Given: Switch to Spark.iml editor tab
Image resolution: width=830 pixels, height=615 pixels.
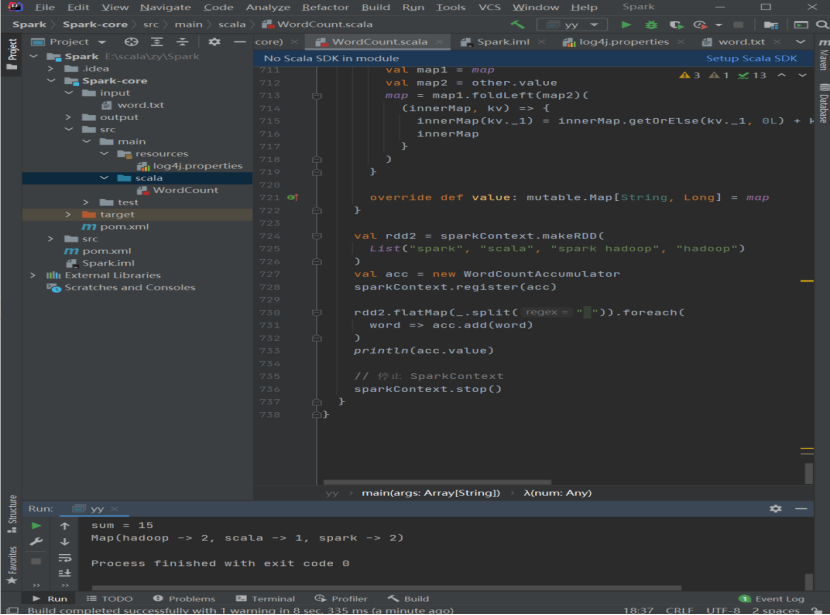Looking at the screenshot, I should [502, 42].
